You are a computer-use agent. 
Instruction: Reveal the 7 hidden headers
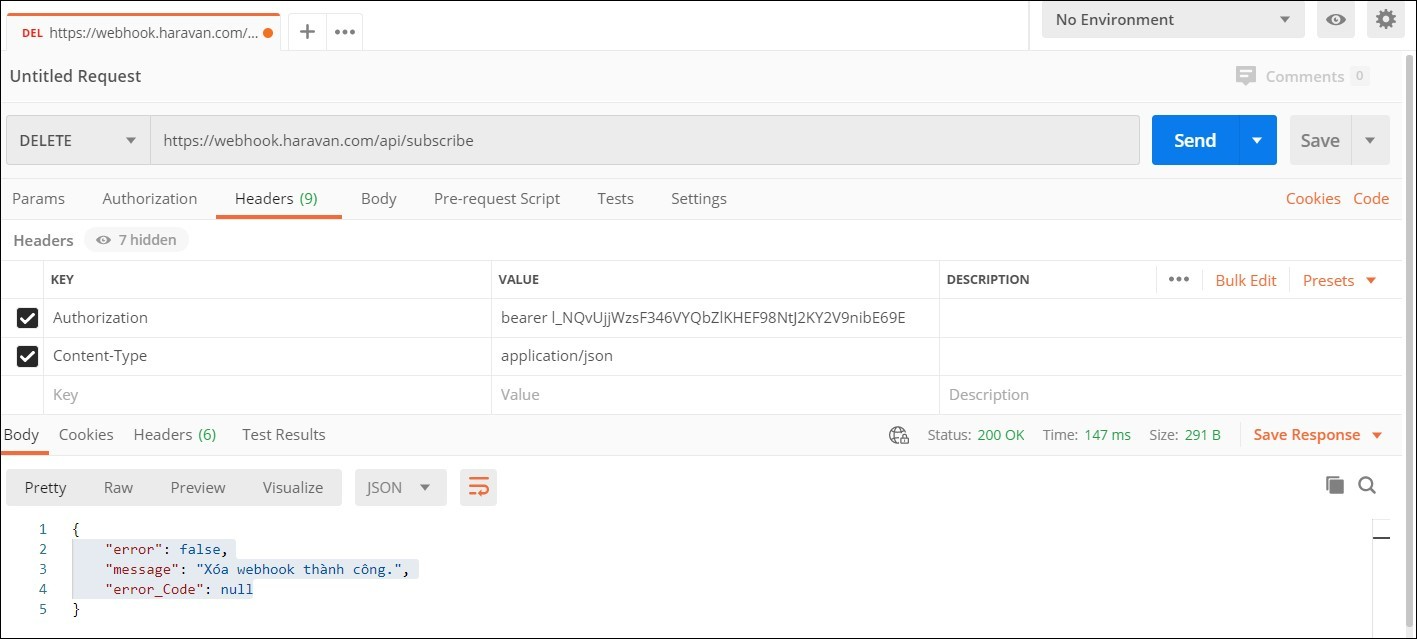[136, 239]
